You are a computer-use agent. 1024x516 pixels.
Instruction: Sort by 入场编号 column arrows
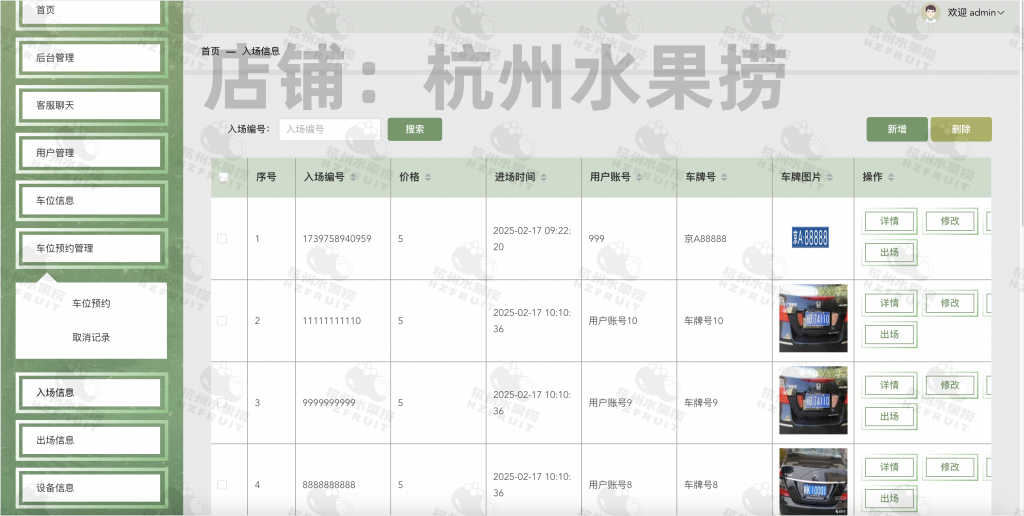pyautogui.click(x=353, y=178)
